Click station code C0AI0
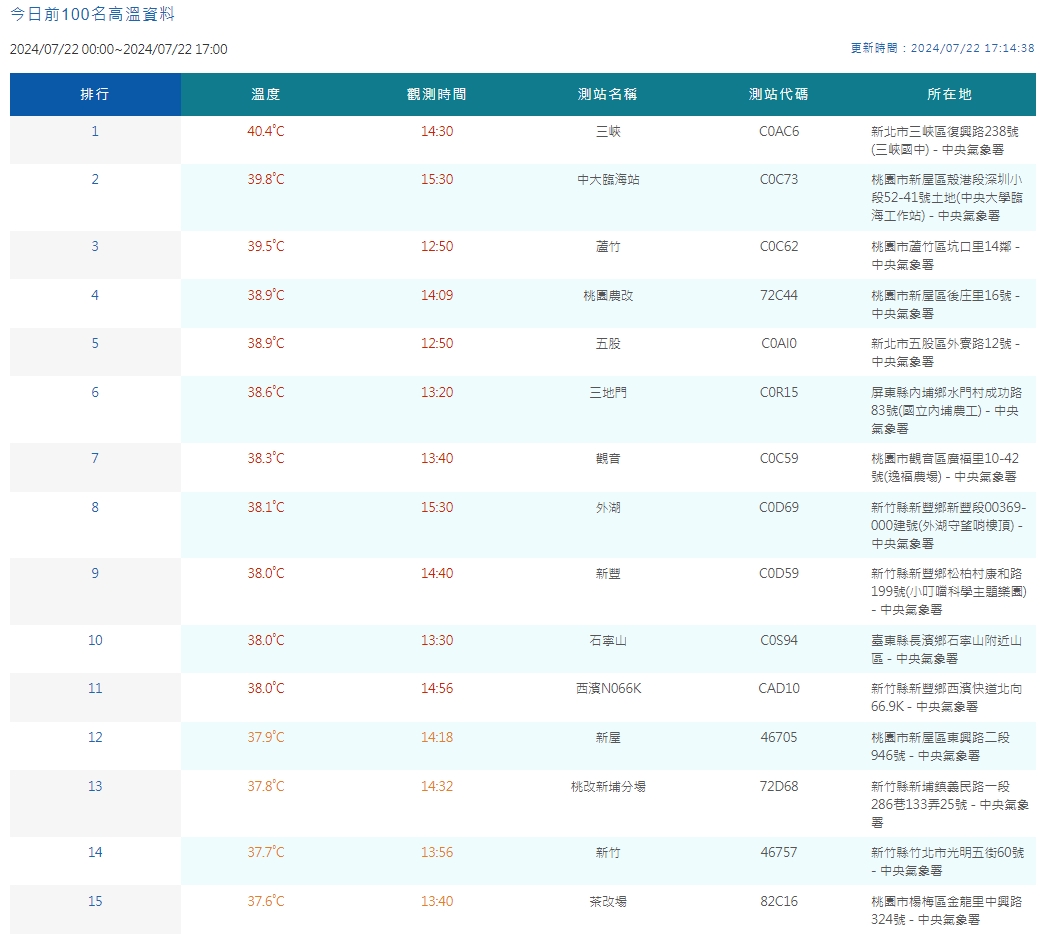The image size is (1048, 934). point(779,344)
